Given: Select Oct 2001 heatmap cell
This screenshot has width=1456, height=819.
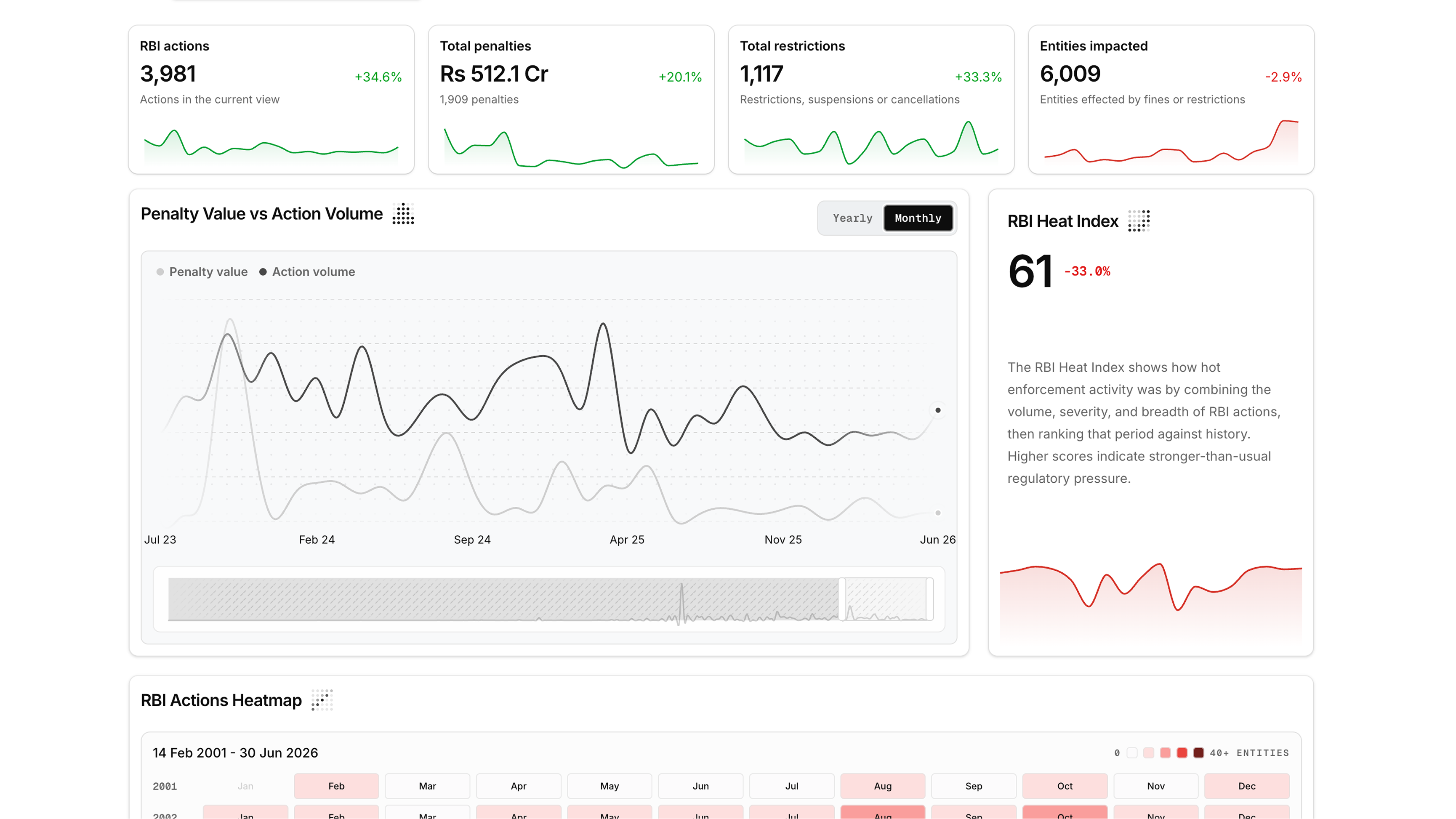Looking at the screenshot, I should click(1065, 786).
